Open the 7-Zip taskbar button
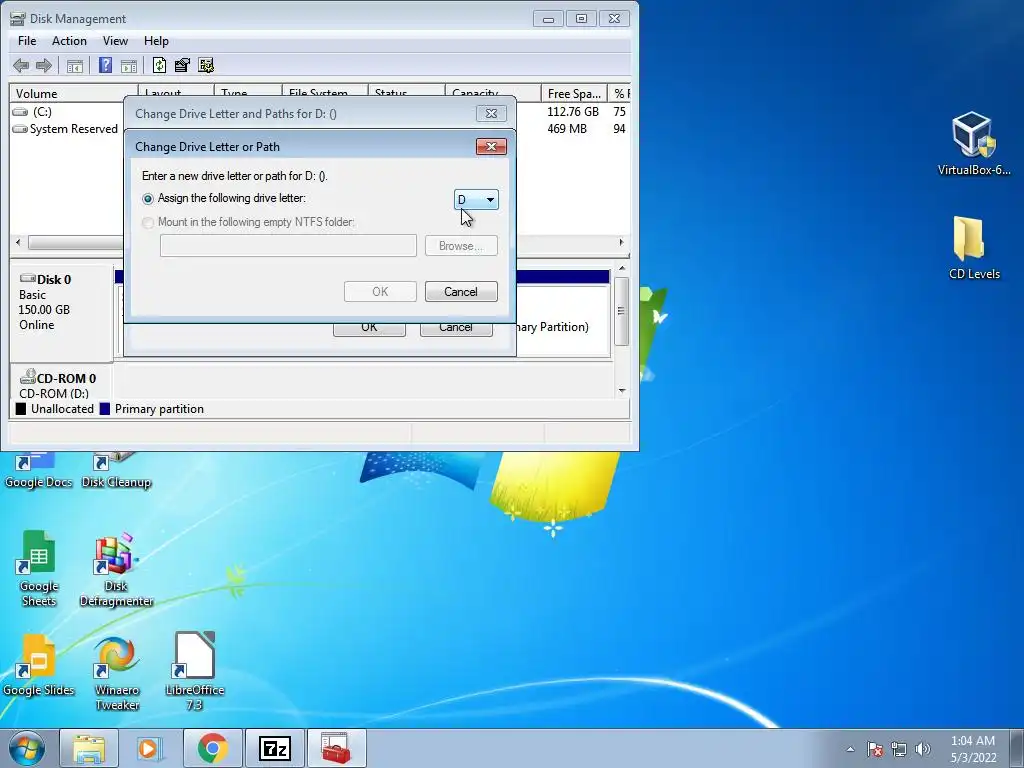1024x768 pixels. [274, 748]
